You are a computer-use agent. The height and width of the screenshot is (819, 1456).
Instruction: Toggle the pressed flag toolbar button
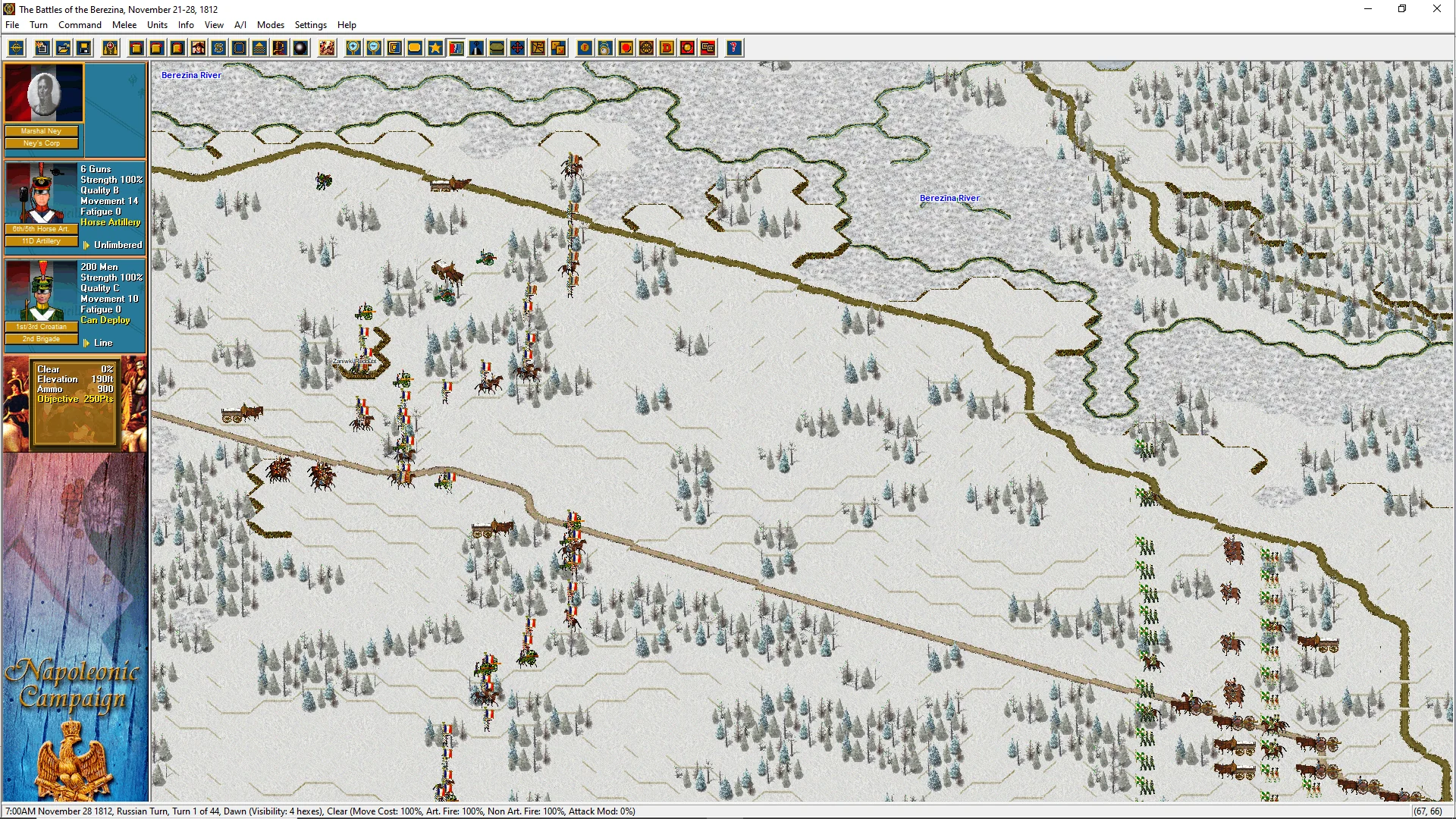(456, 49)
